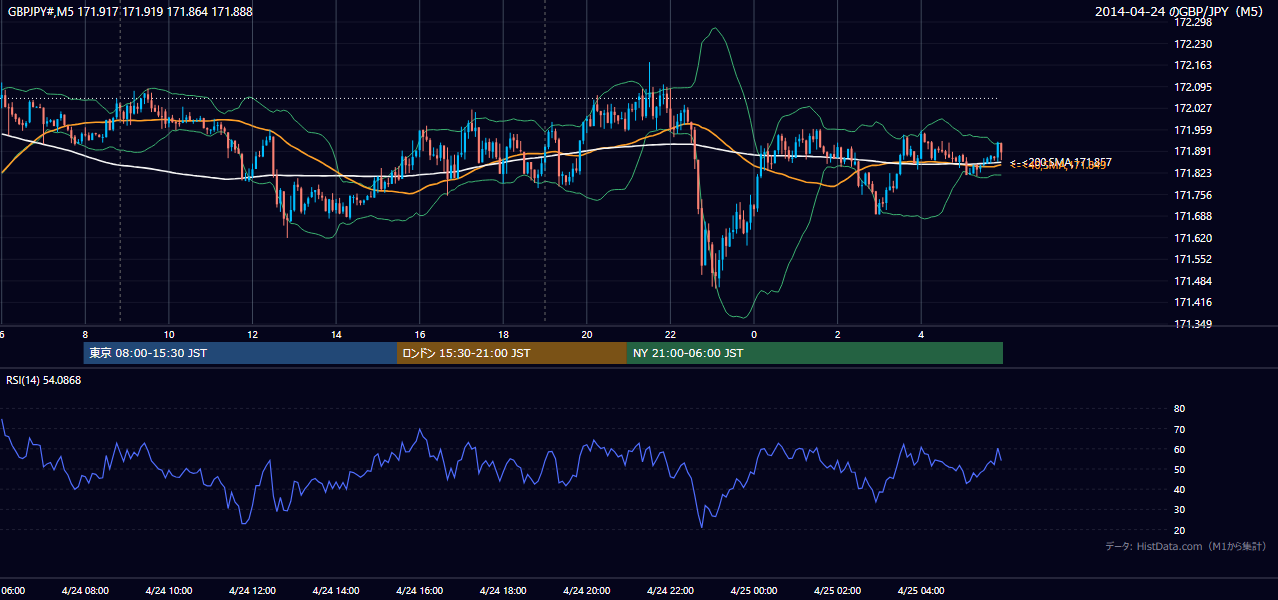The height and width of the screenshot is (600, 1278).
Task: Click price axis label 172.027
Action: (1192, 108)
